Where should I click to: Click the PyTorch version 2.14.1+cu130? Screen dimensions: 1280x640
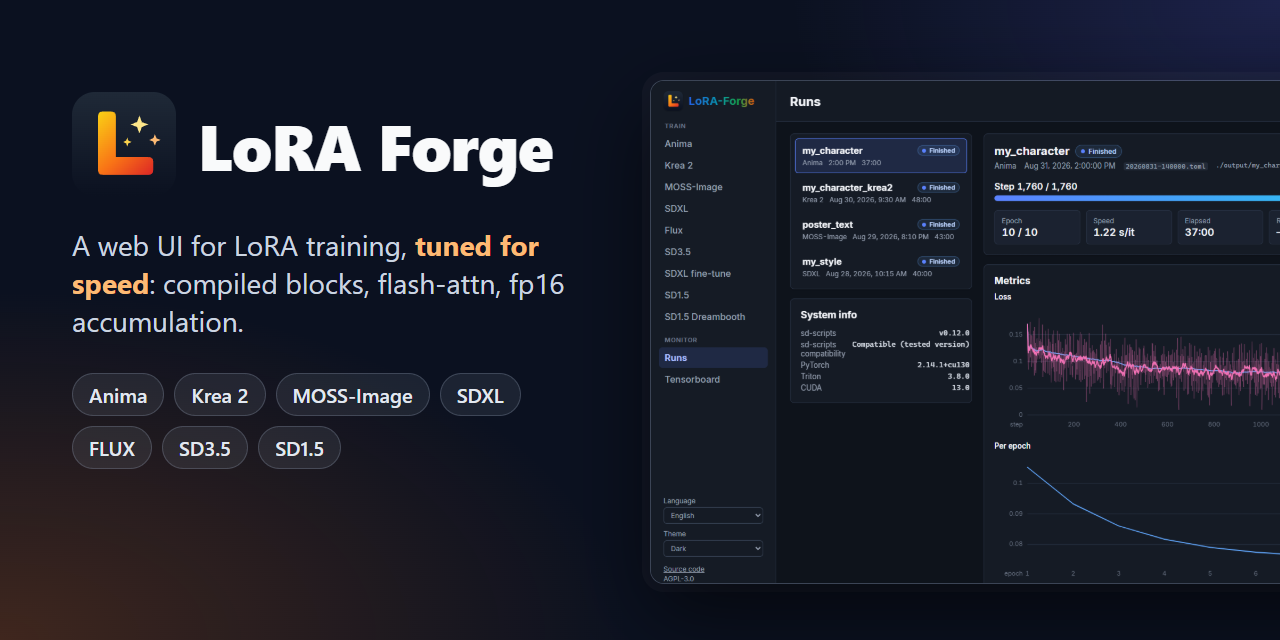[x=943, y=365]
